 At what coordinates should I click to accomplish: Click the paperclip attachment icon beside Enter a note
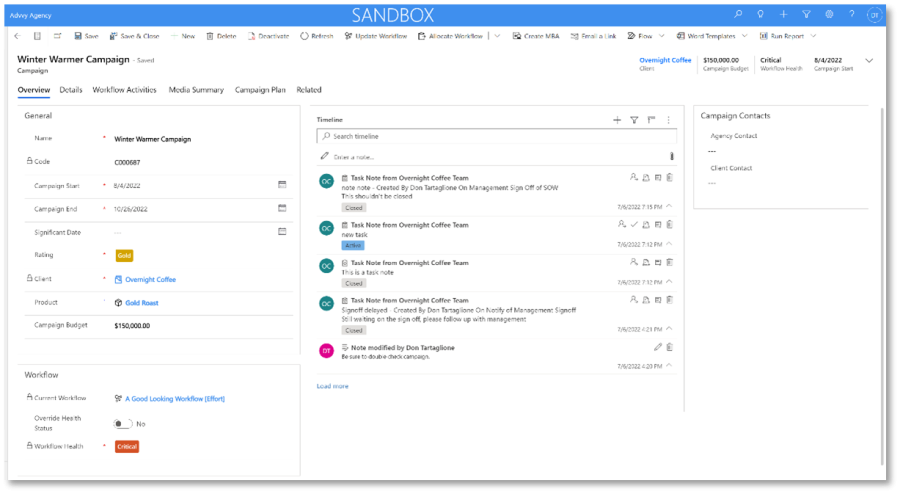pos(671,156)
